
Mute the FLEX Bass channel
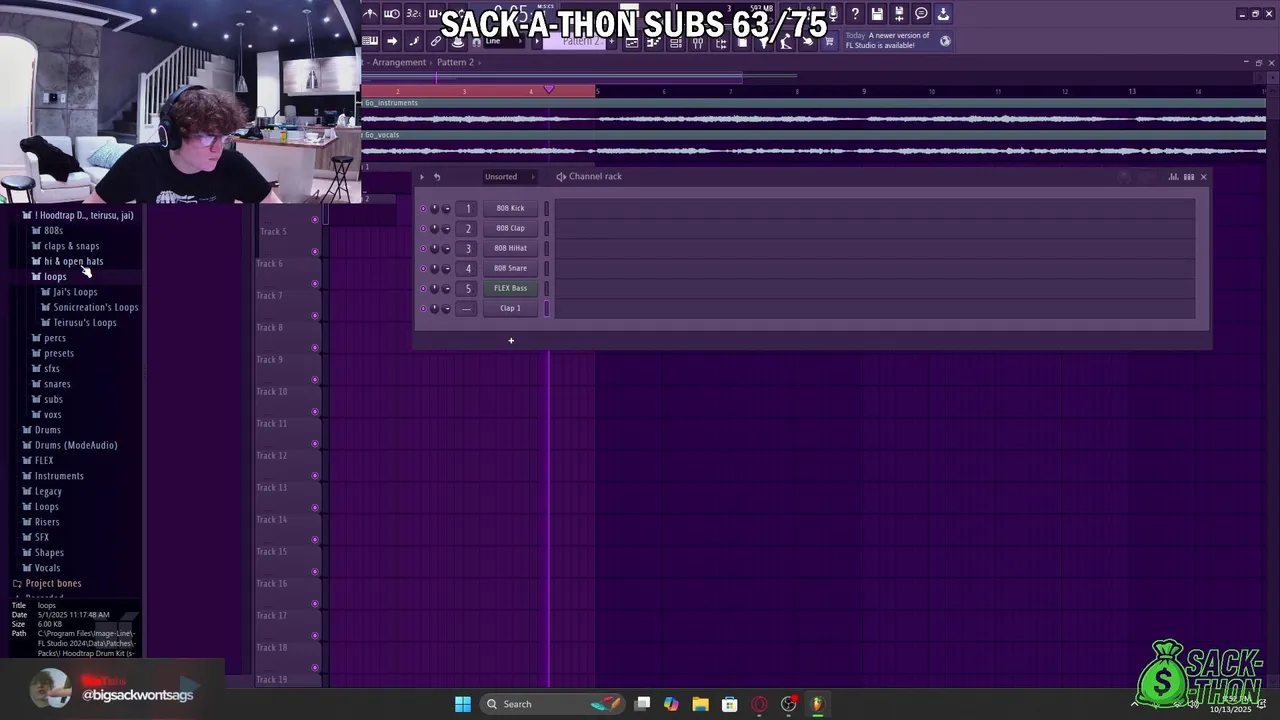[423, 289]
